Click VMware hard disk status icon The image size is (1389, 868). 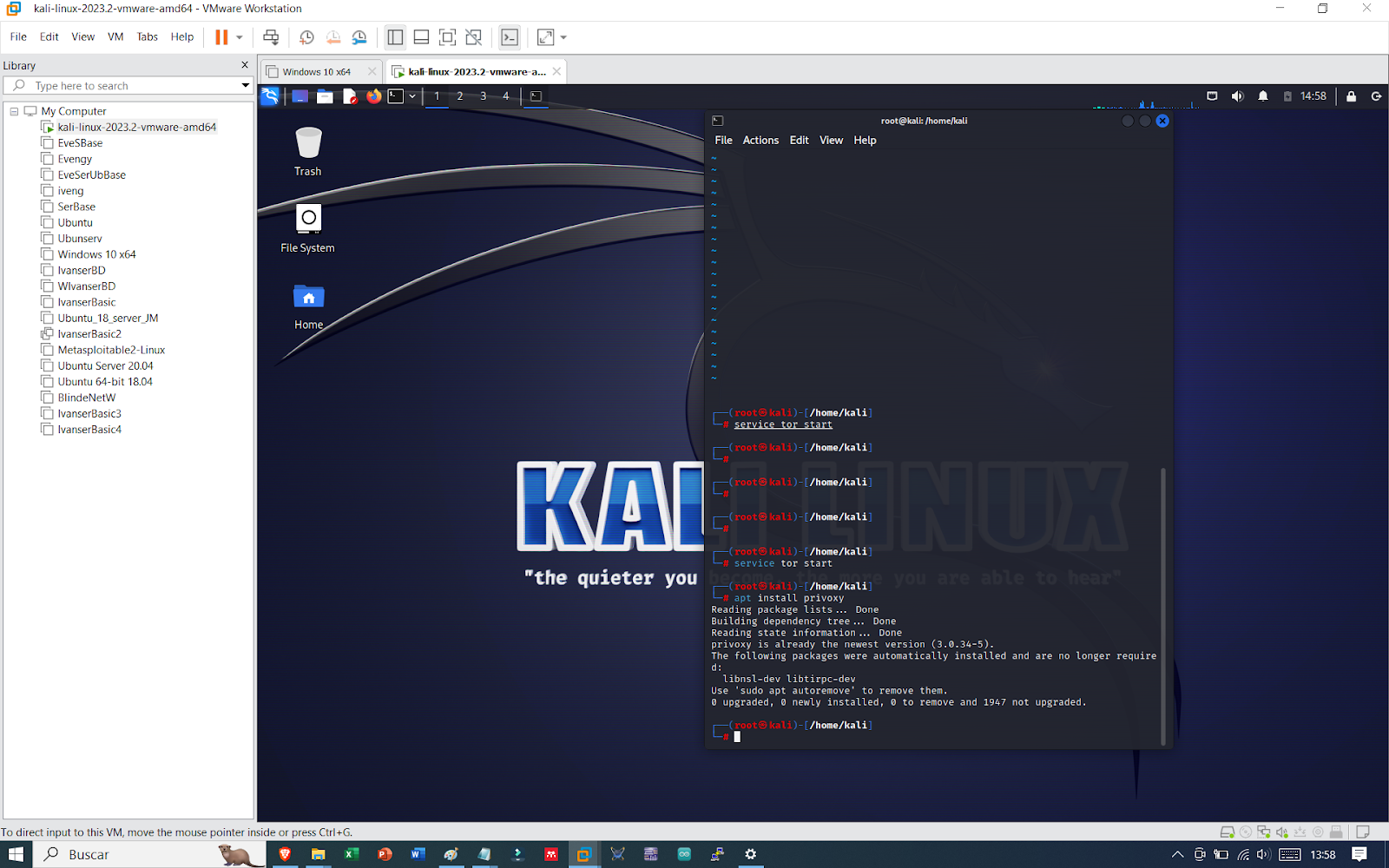tap(1227, 832)
